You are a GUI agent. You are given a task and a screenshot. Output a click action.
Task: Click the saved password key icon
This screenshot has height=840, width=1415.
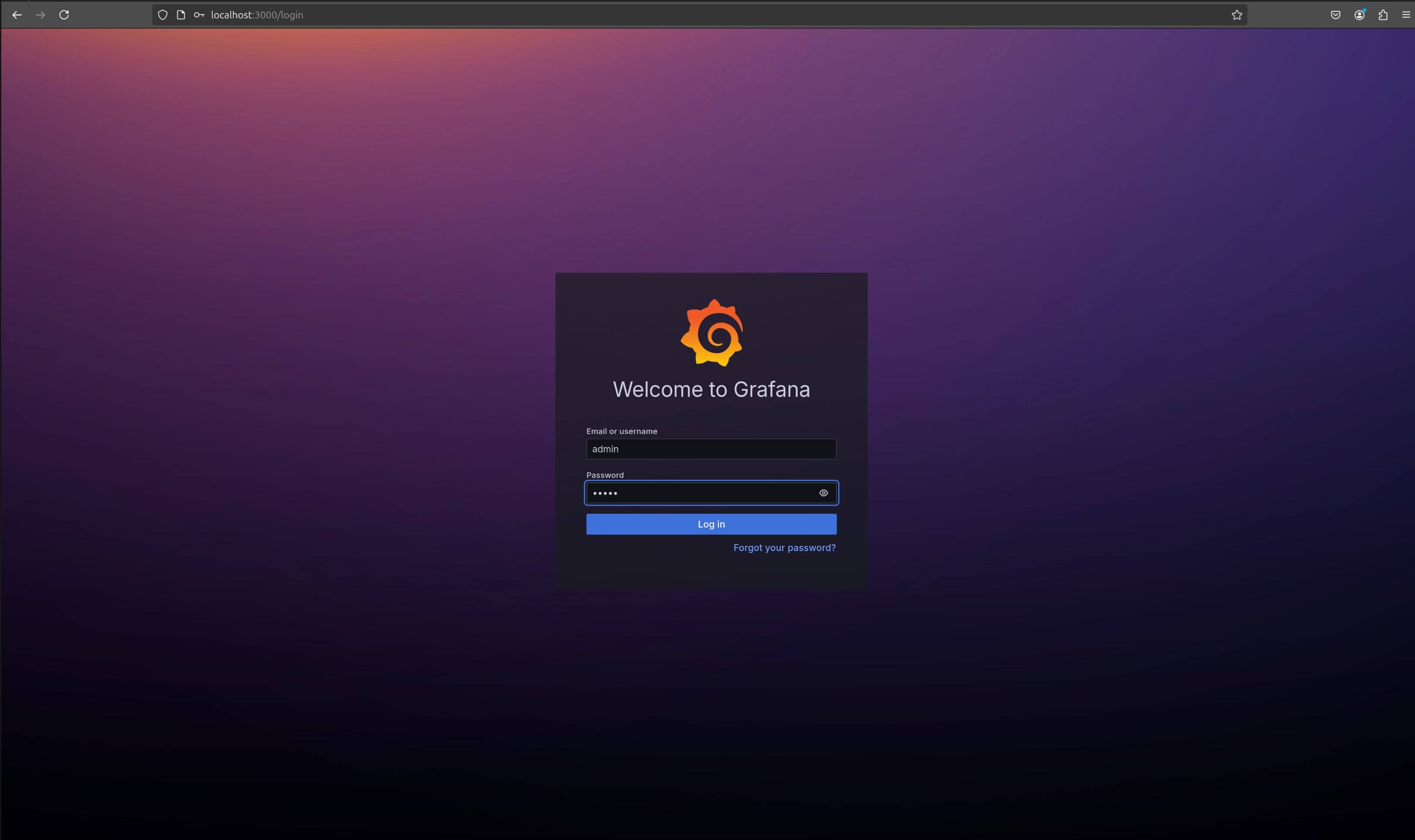coord(199,15)
